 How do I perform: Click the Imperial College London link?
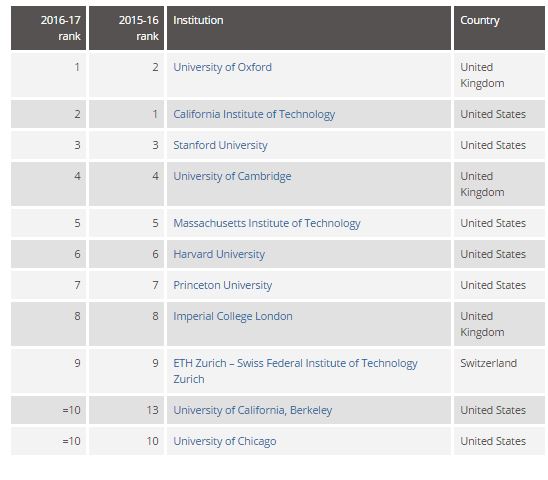pos(233,316)
